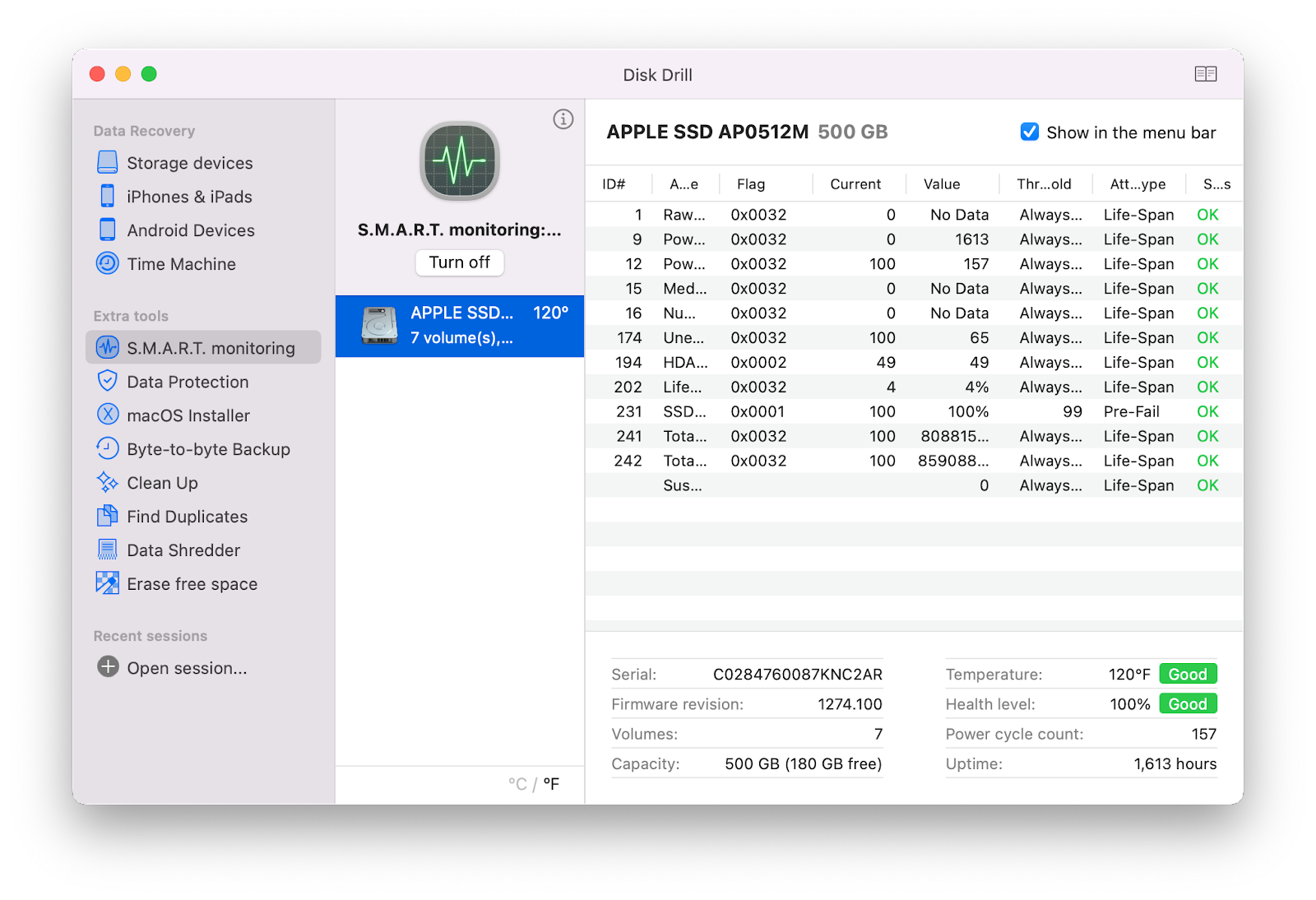This screenshot has width=1316, height=900.
Task: Select attribute row 241 Tota...
Action: pos(914,436)
